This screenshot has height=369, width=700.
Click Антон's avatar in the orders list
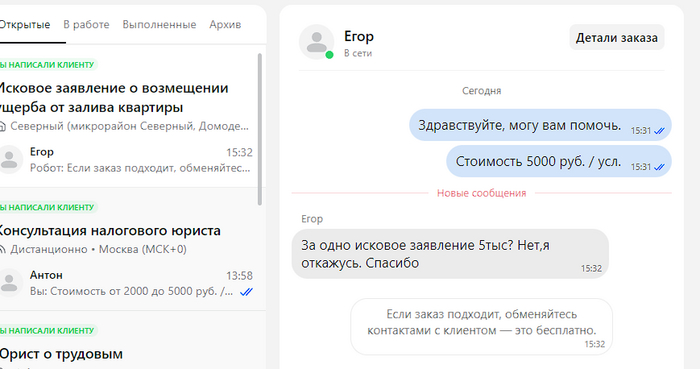(9, 283)
